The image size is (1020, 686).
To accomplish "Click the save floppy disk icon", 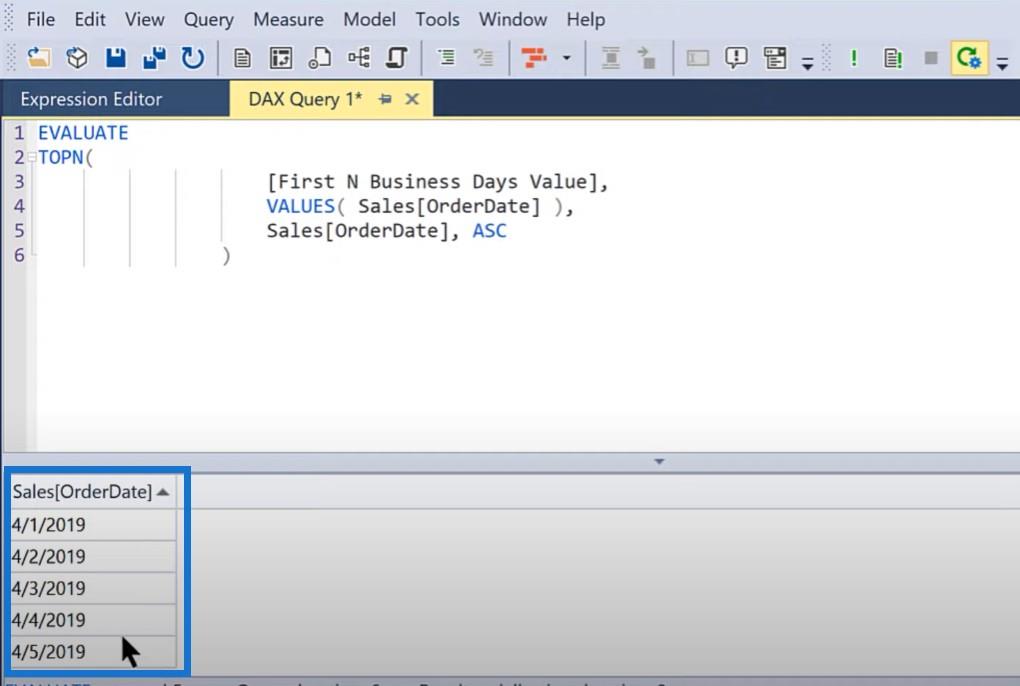I will click(116, 58).
